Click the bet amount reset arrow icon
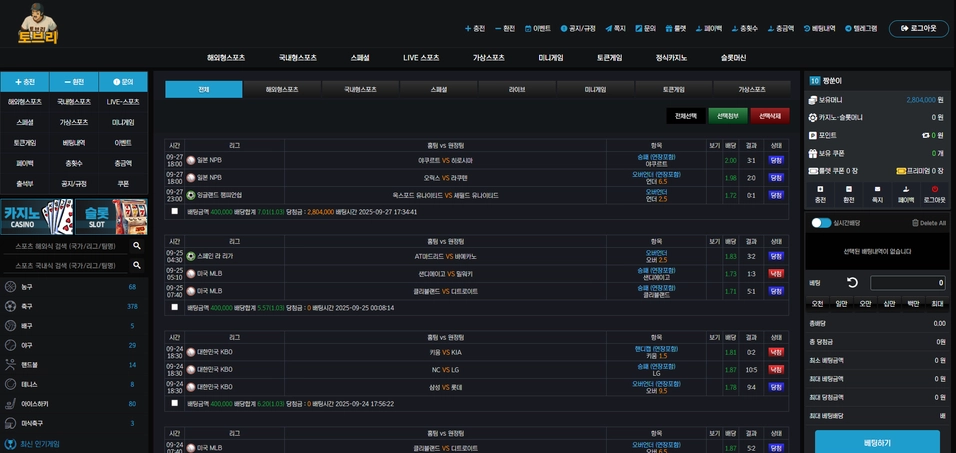The width and height of the screenshot is (956, 453). [x=852, y=283]
